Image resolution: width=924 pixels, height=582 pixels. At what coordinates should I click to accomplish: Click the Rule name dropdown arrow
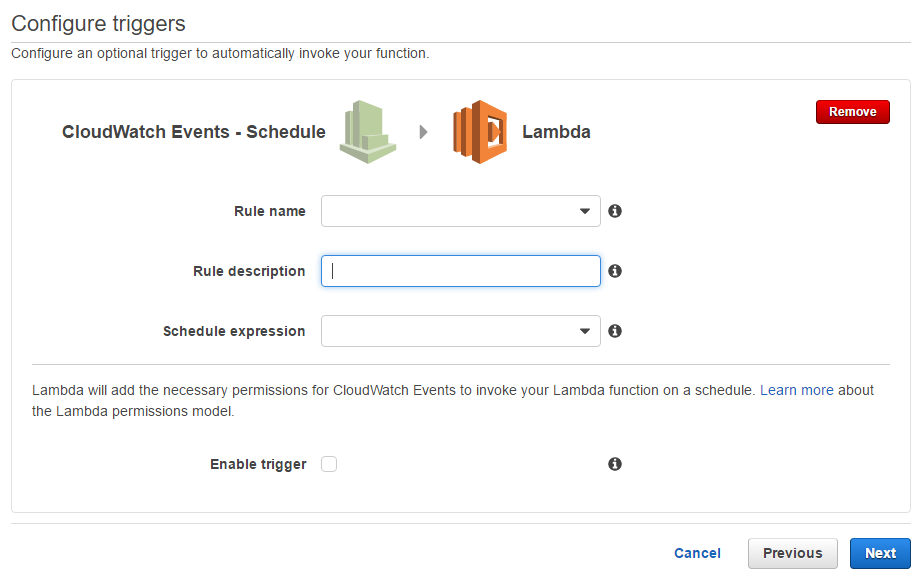tap(585, 211)
